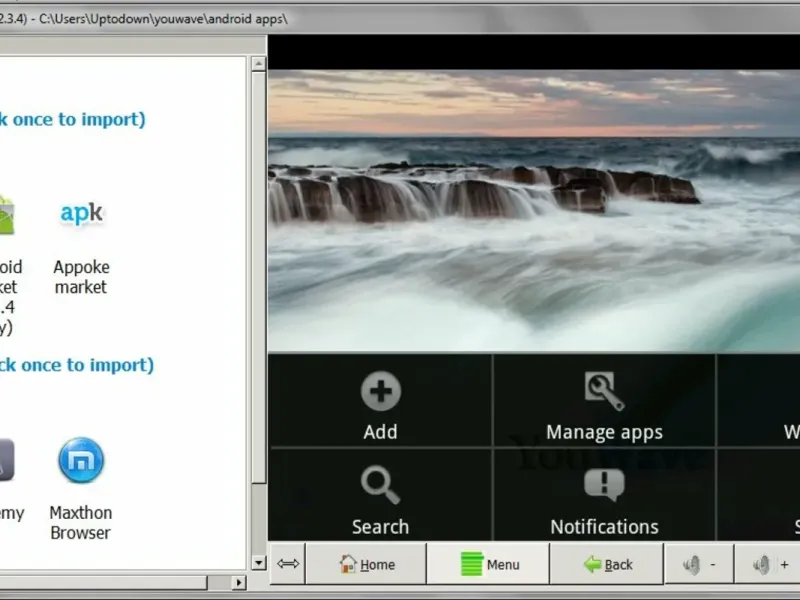Click the gray app icon left of Maxthon
Viewport: 800px width, 600px height.
(6, 459)
